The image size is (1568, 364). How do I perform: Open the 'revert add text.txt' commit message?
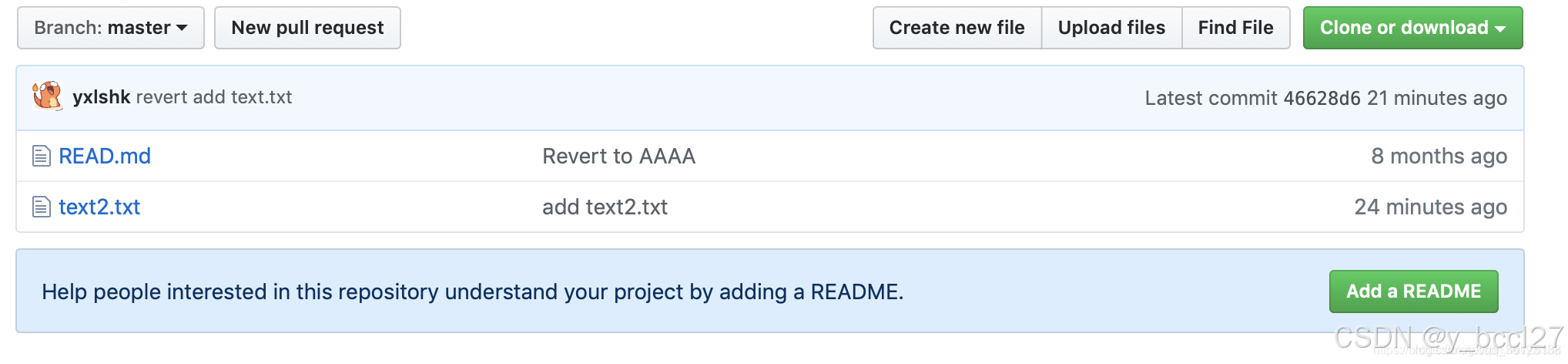coord(214,97)
